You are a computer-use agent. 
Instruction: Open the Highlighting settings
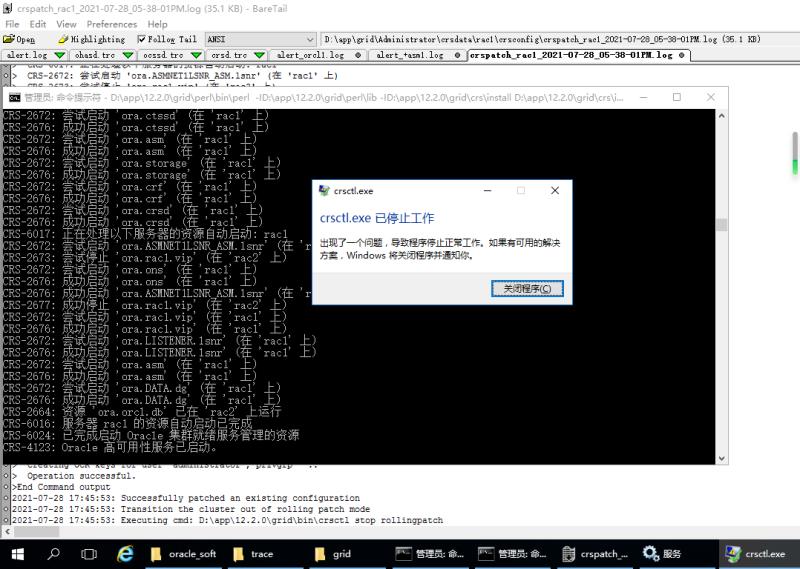point(91,39)
